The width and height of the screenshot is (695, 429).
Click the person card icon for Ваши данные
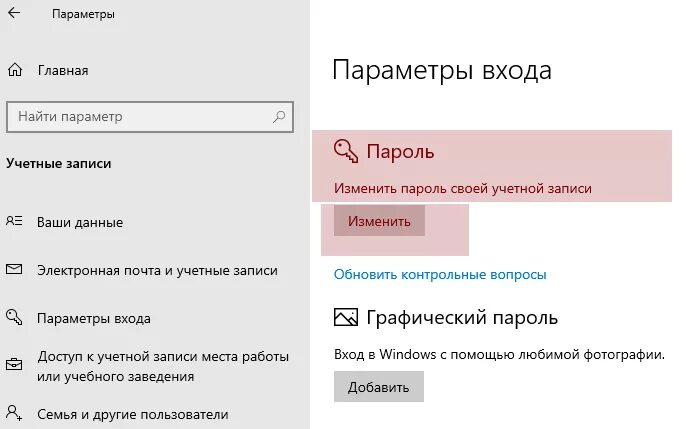coord(14,221)
